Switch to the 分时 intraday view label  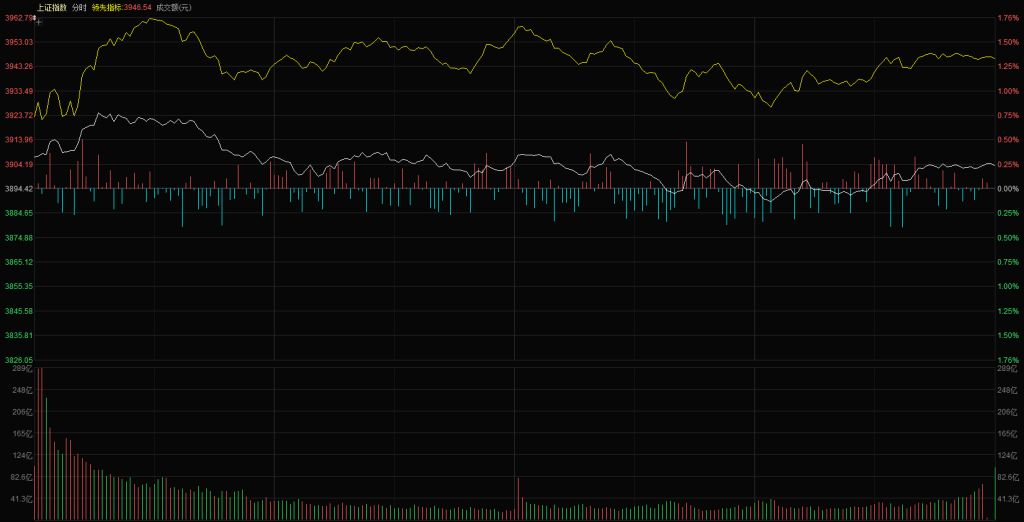pos(79,7)
